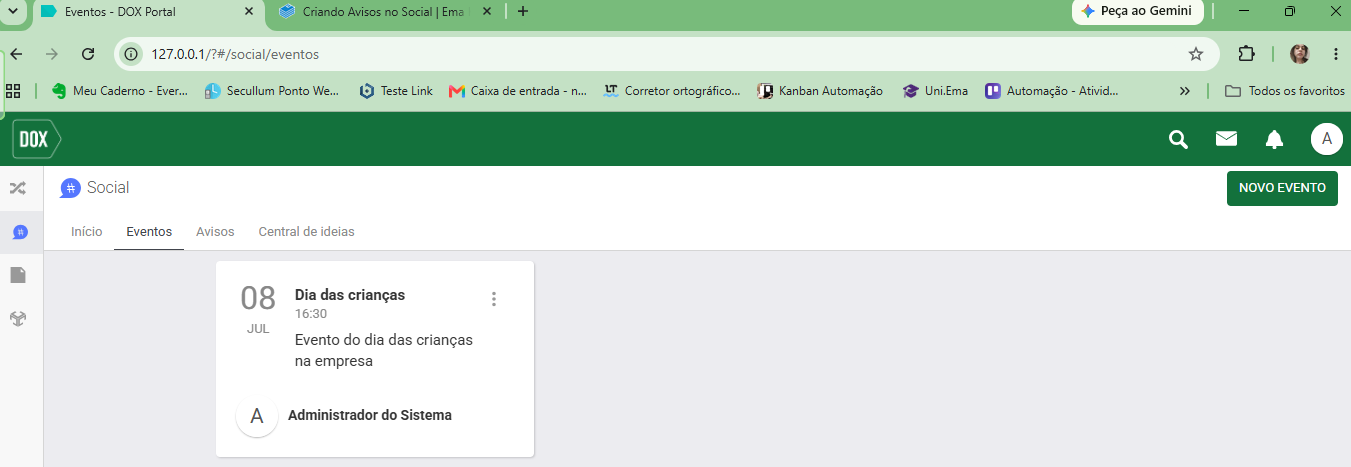Open the cubes sidebar icon
The width and height of the screenshot is (1351, 467).
pyautogui.click(x=18, y=319)
